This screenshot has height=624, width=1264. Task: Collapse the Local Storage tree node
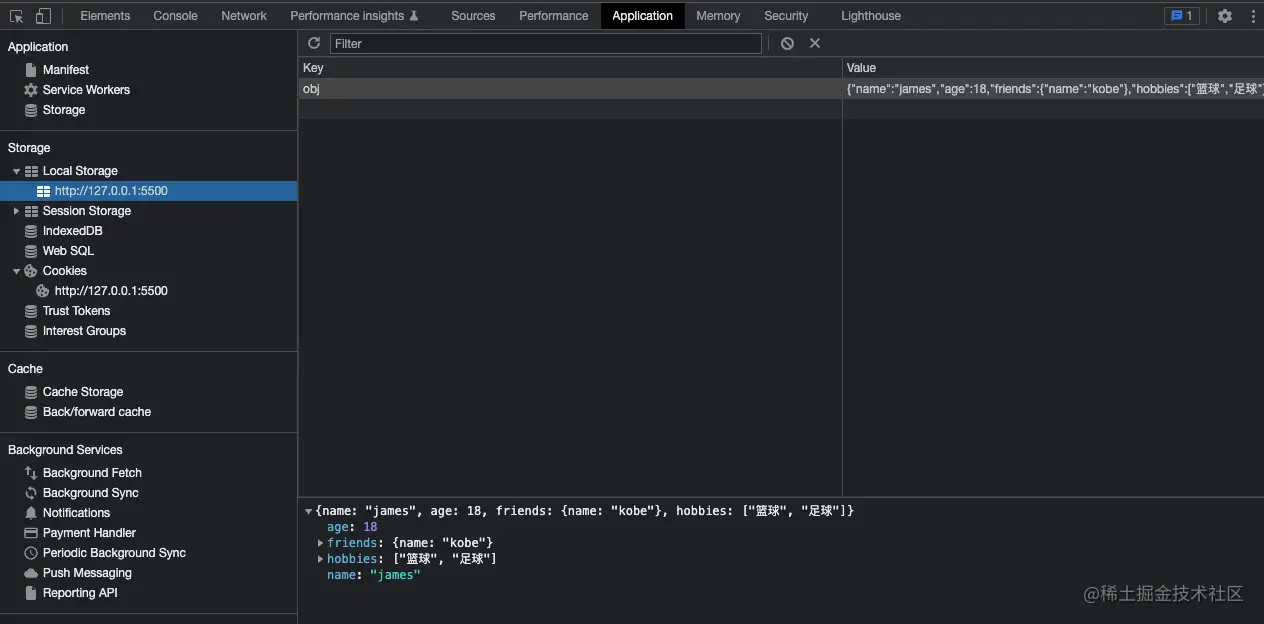tap(16, 171)
